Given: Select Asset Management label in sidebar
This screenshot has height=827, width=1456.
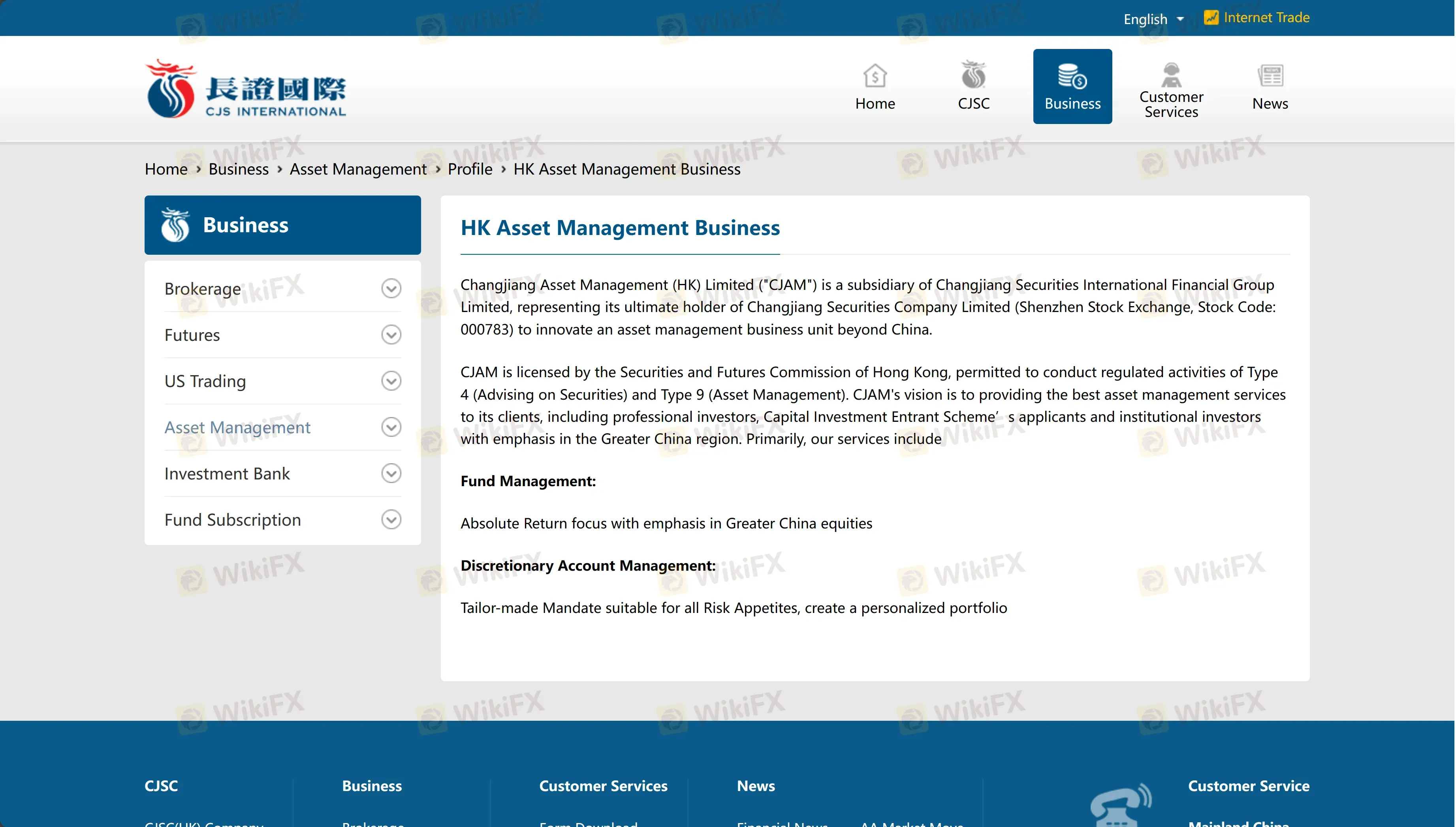Looking at the screenshot, I should point(237,427).
